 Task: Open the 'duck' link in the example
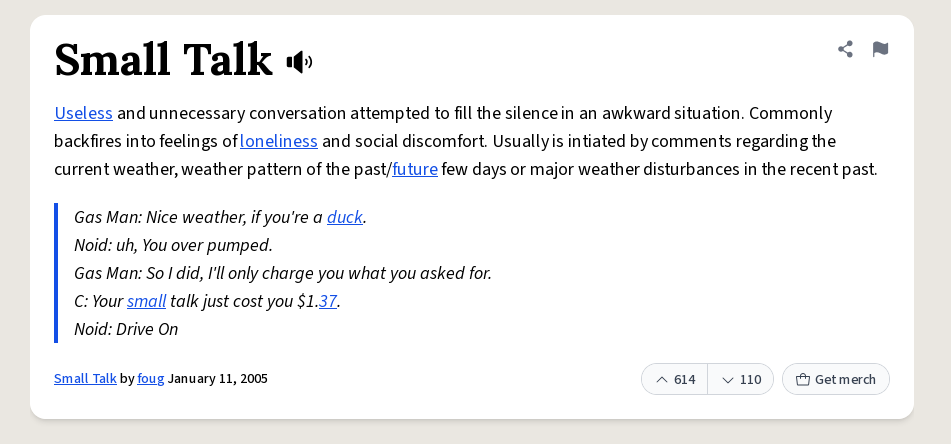click(344, 217)
